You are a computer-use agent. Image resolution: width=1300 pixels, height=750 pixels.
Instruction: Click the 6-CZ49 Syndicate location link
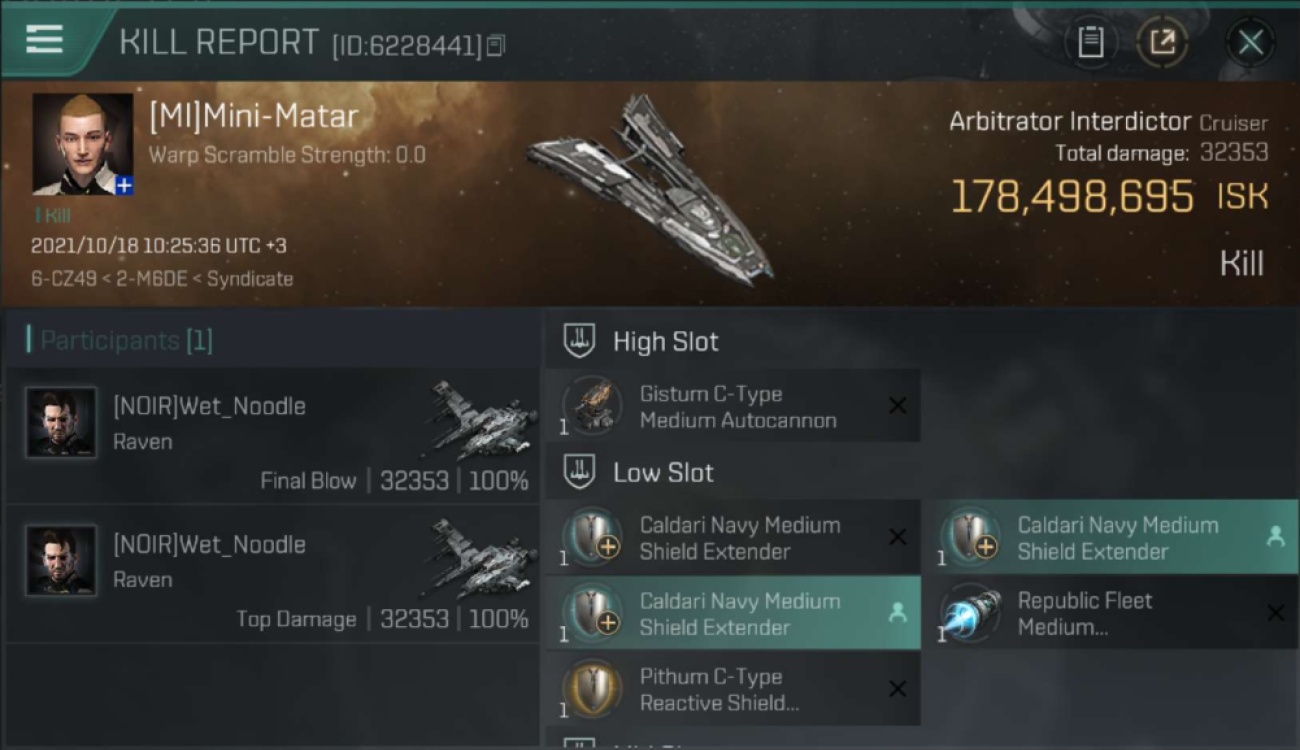[x=162, y=279]
